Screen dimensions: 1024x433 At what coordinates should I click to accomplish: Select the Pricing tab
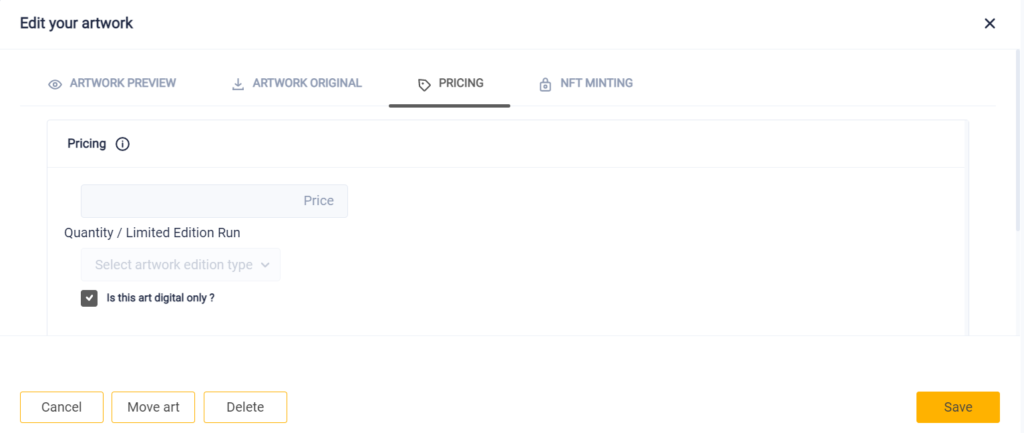coord(449,84)
